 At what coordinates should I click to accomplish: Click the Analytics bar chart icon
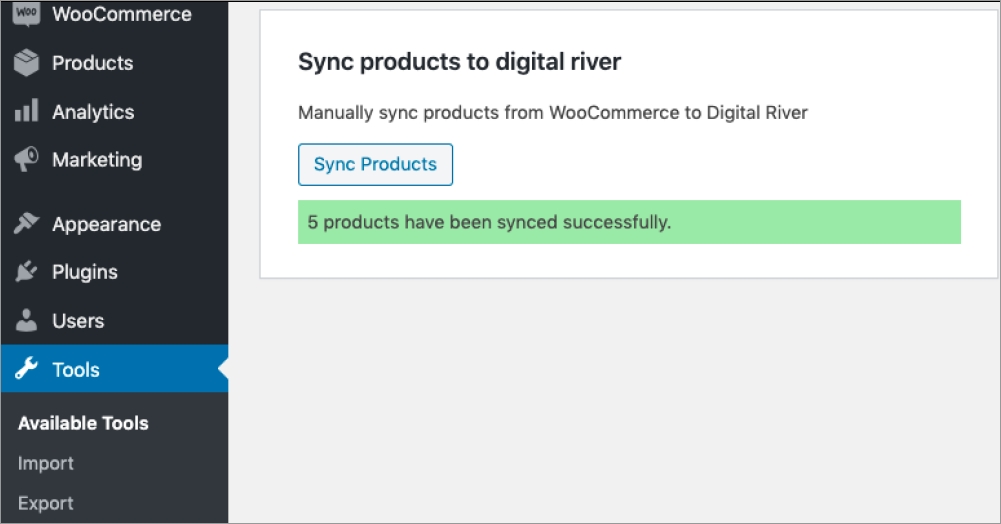(26, 111)
